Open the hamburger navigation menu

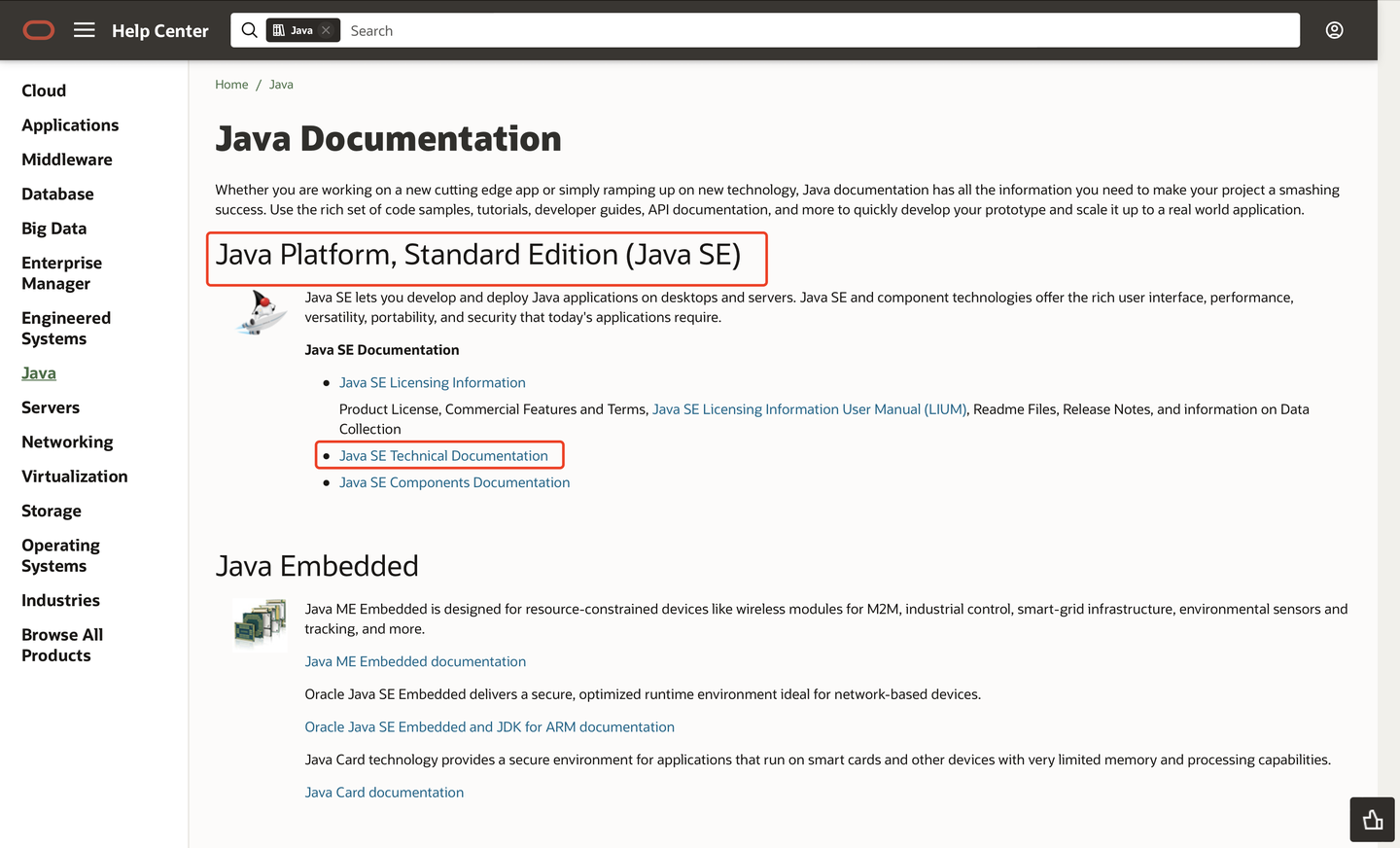coord(85,30)
